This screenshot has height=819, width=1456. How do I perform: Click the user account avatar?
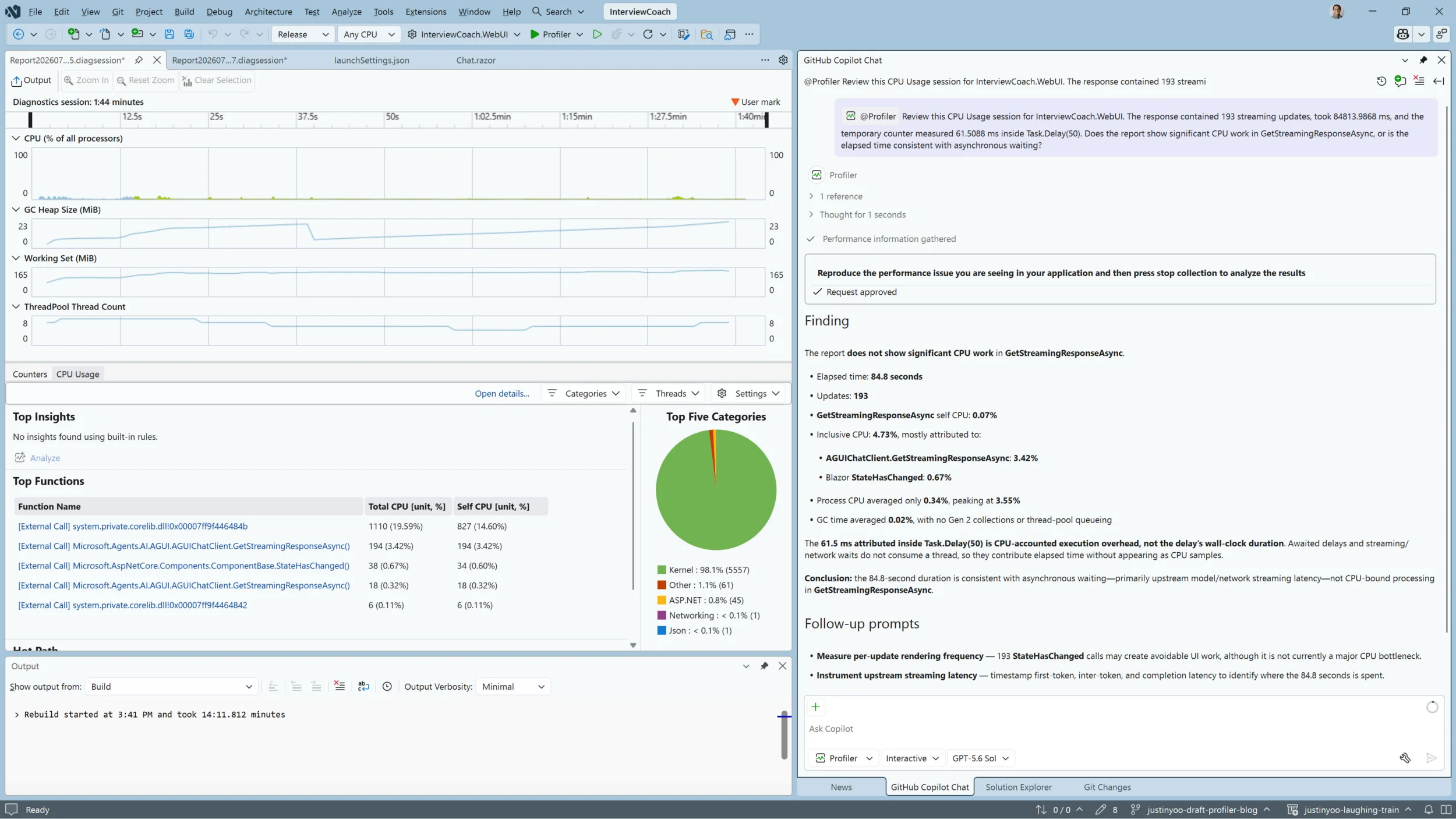[1337, 12]
